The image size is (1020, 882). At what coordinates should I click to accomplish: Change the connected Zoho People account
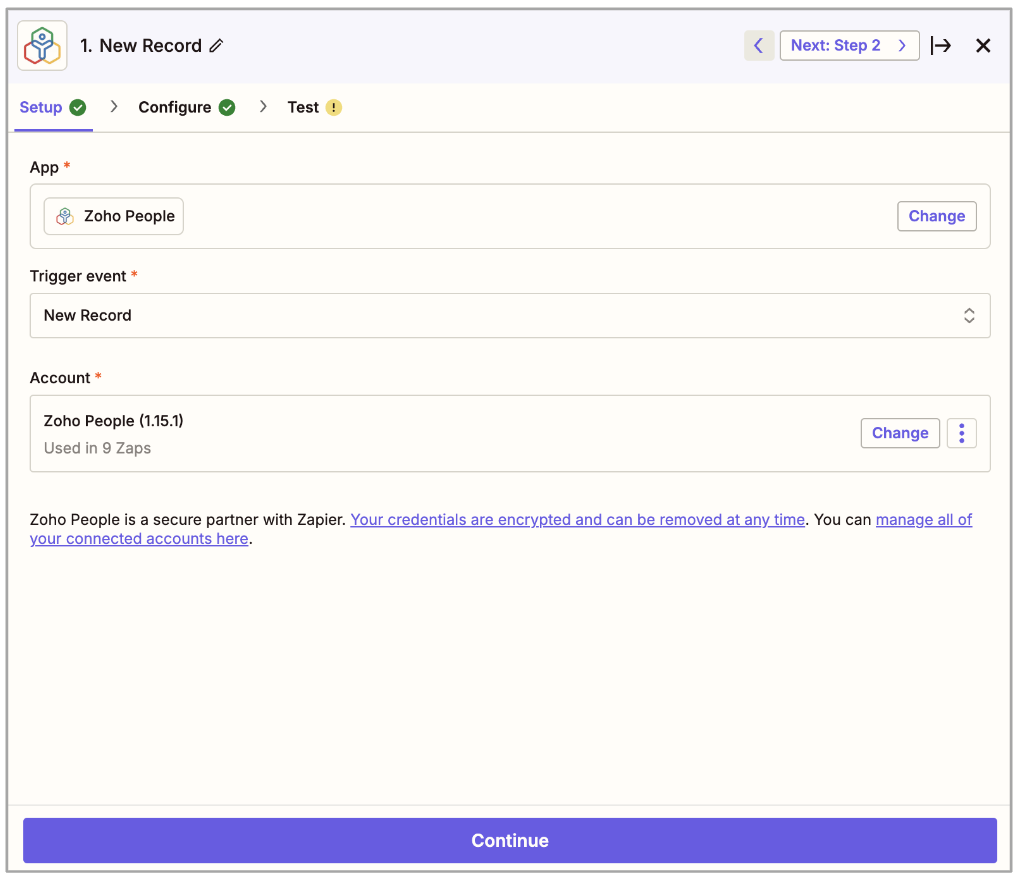pyautogui.click(x=900, y=433)
